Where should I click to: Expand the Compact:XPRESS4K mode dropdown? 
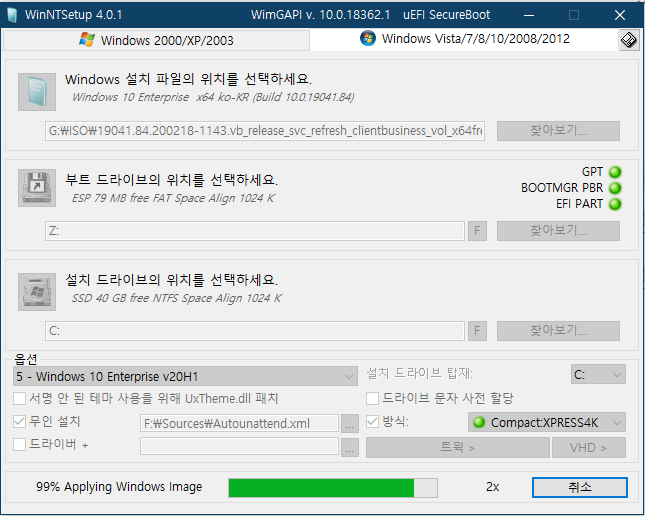point(547,422)
